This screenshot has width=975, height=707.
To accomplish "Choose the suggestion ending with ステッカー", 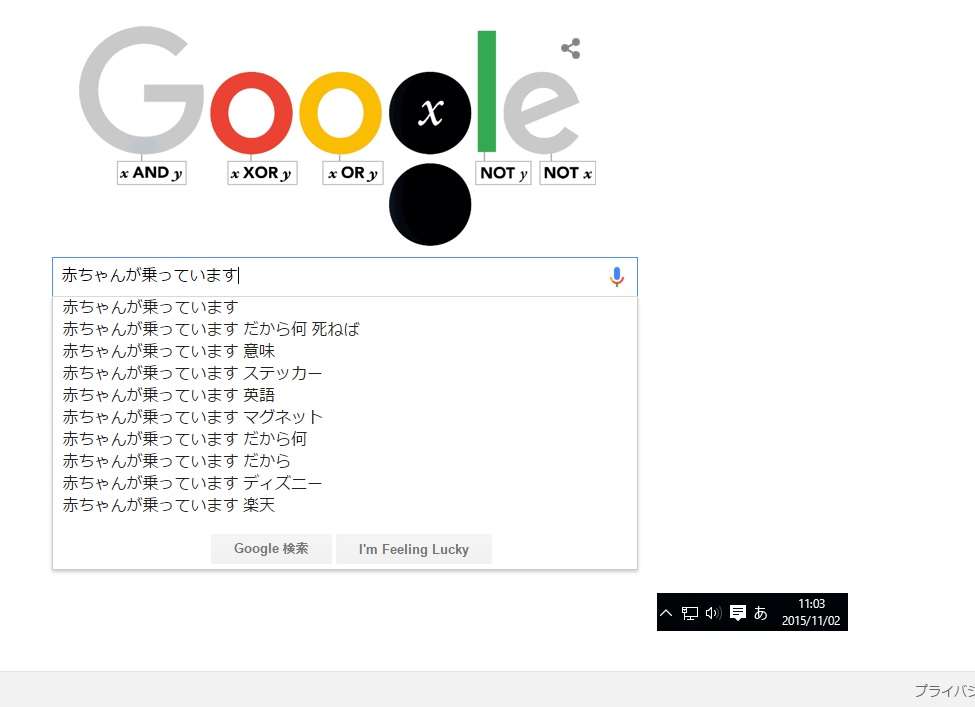I will (x=345, y=373).
